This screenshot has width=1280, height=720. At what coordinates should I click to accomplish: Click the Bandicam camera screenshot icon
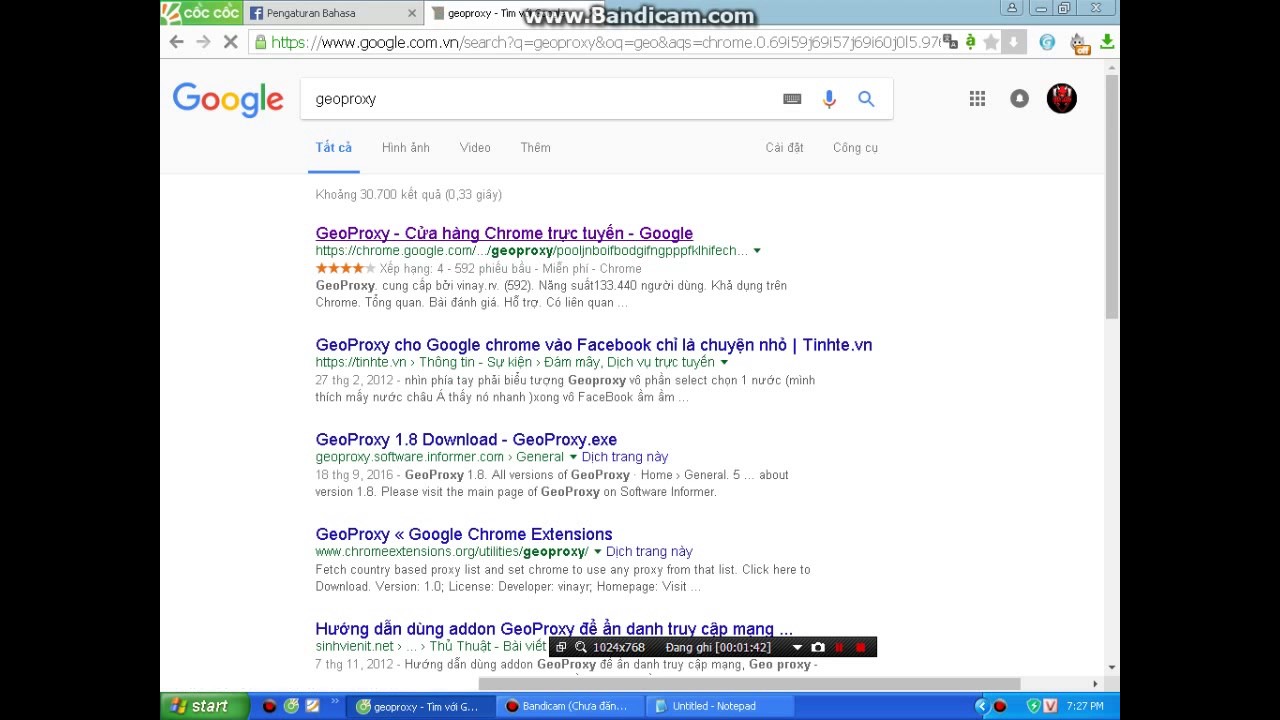click(x=818, y=647)
